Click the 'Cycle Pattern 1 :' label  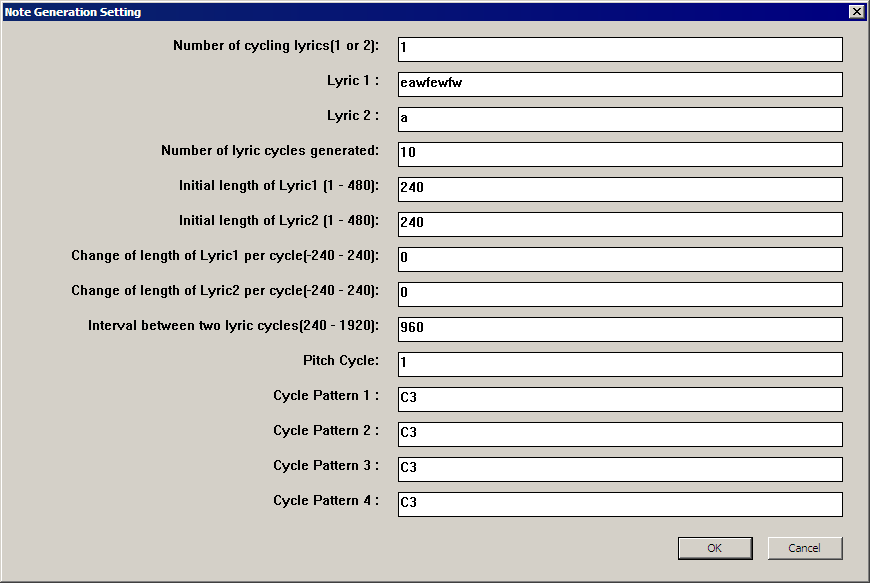[x=326, y=396]
